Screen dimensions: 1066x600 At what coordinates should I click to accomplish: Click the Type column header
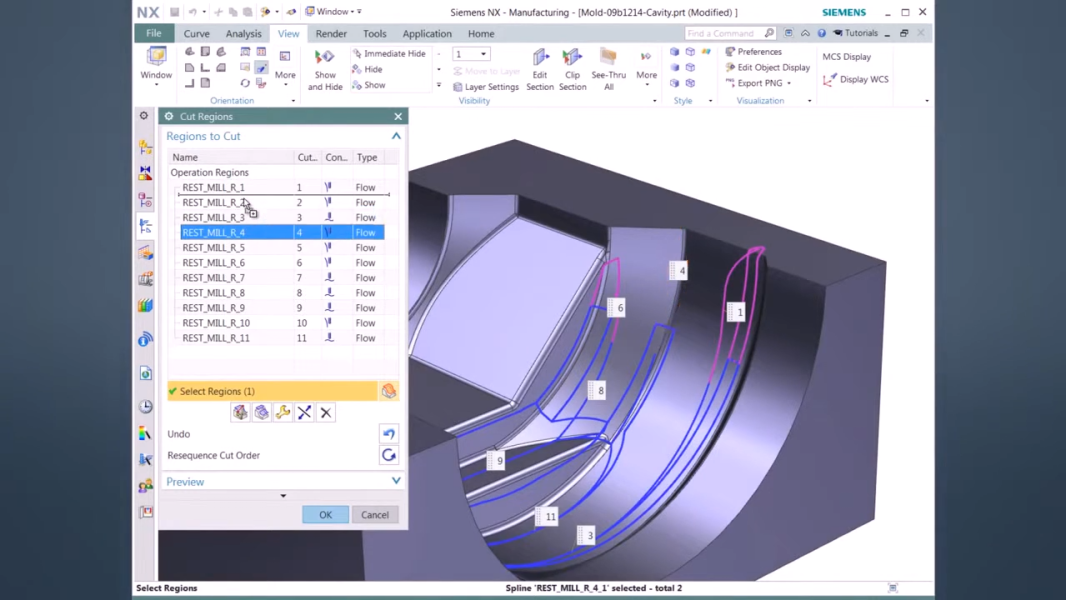pos(367,157)
